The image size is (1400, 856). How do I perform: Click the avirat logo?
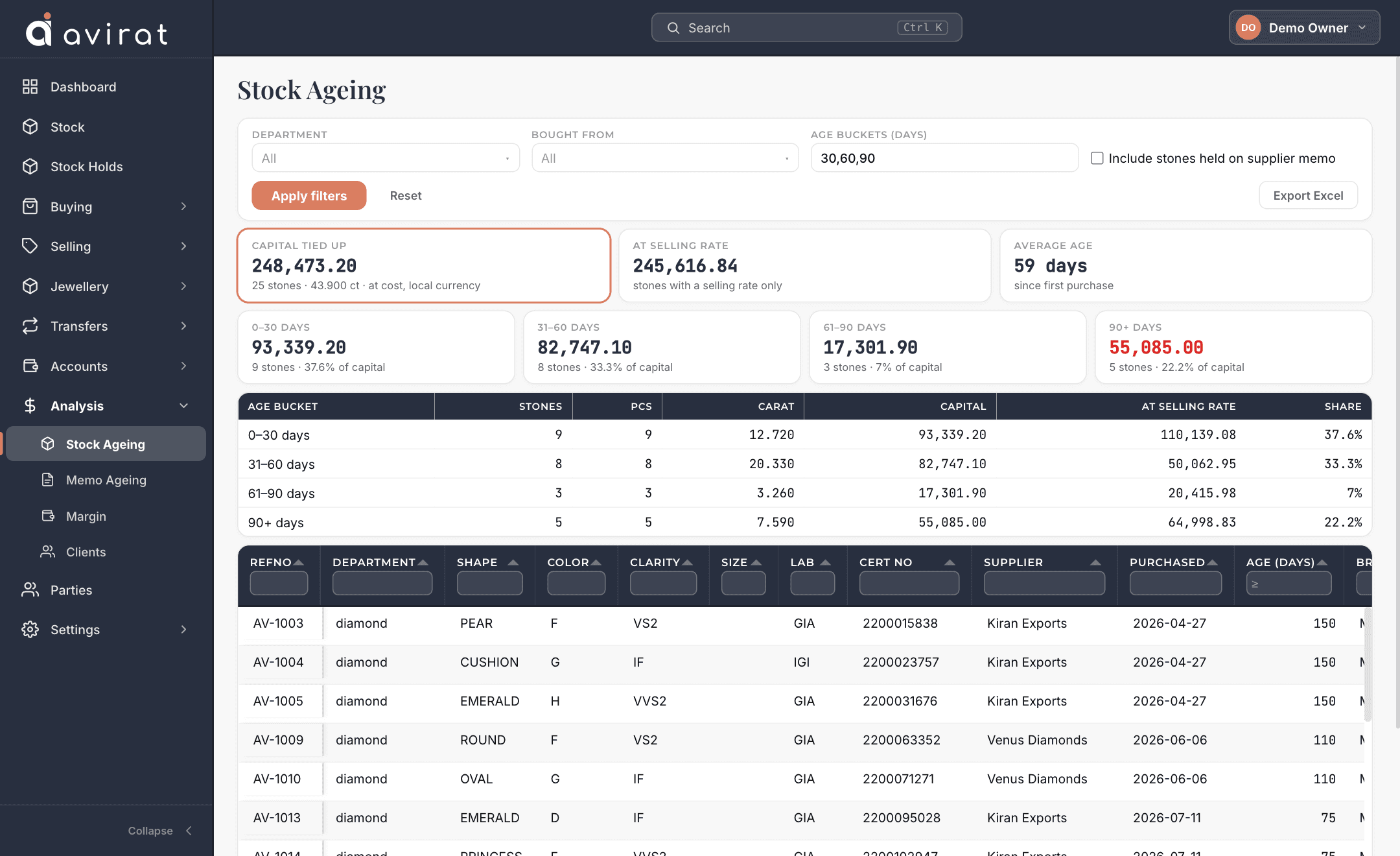pos(97,30)
